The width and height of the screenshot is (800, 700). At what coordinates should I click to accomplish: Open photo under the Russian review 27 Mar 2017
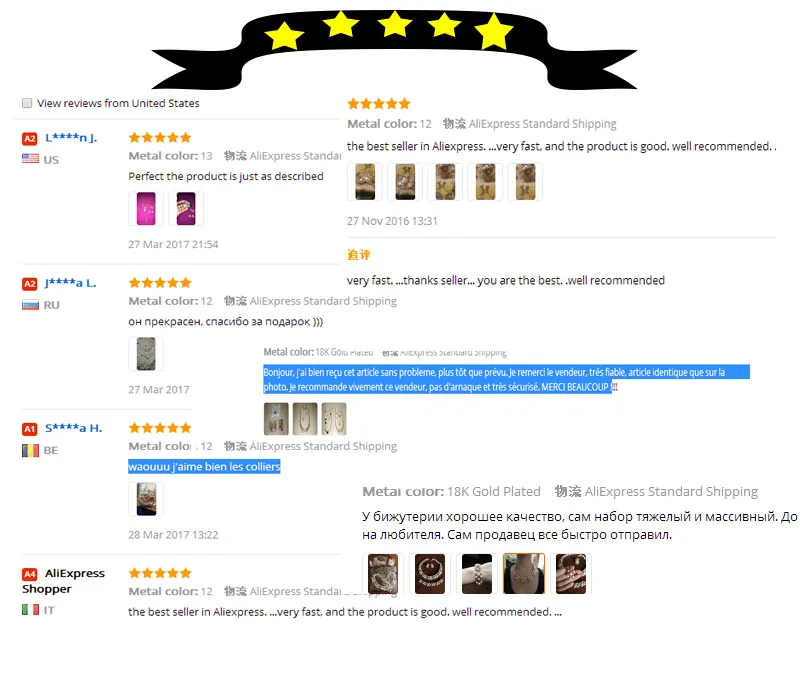pos(146,354)
